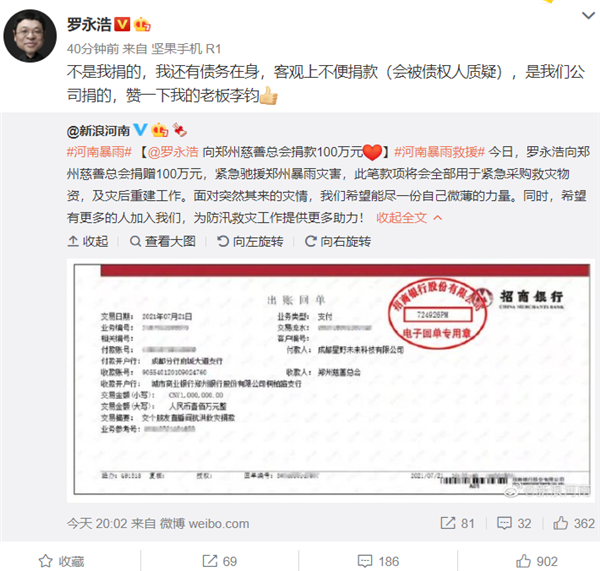Favorite the post with 收藏 star
This screenshot has width=600, height=571.
point(61,561)
